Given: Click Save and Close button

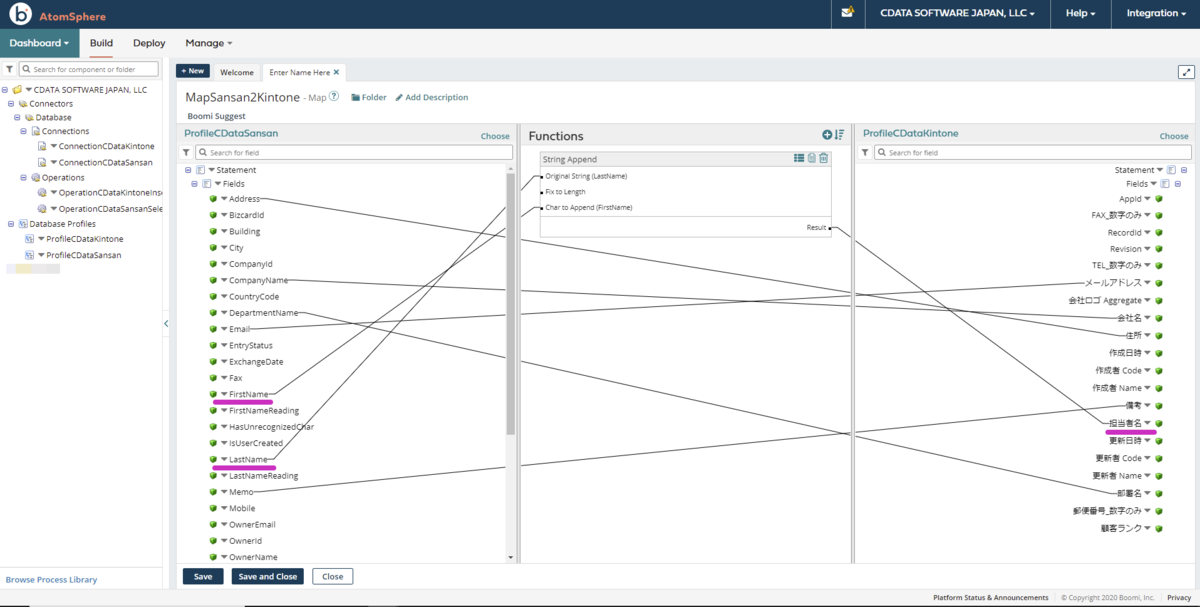Looking at the screenshot, I should click(267, 576).
